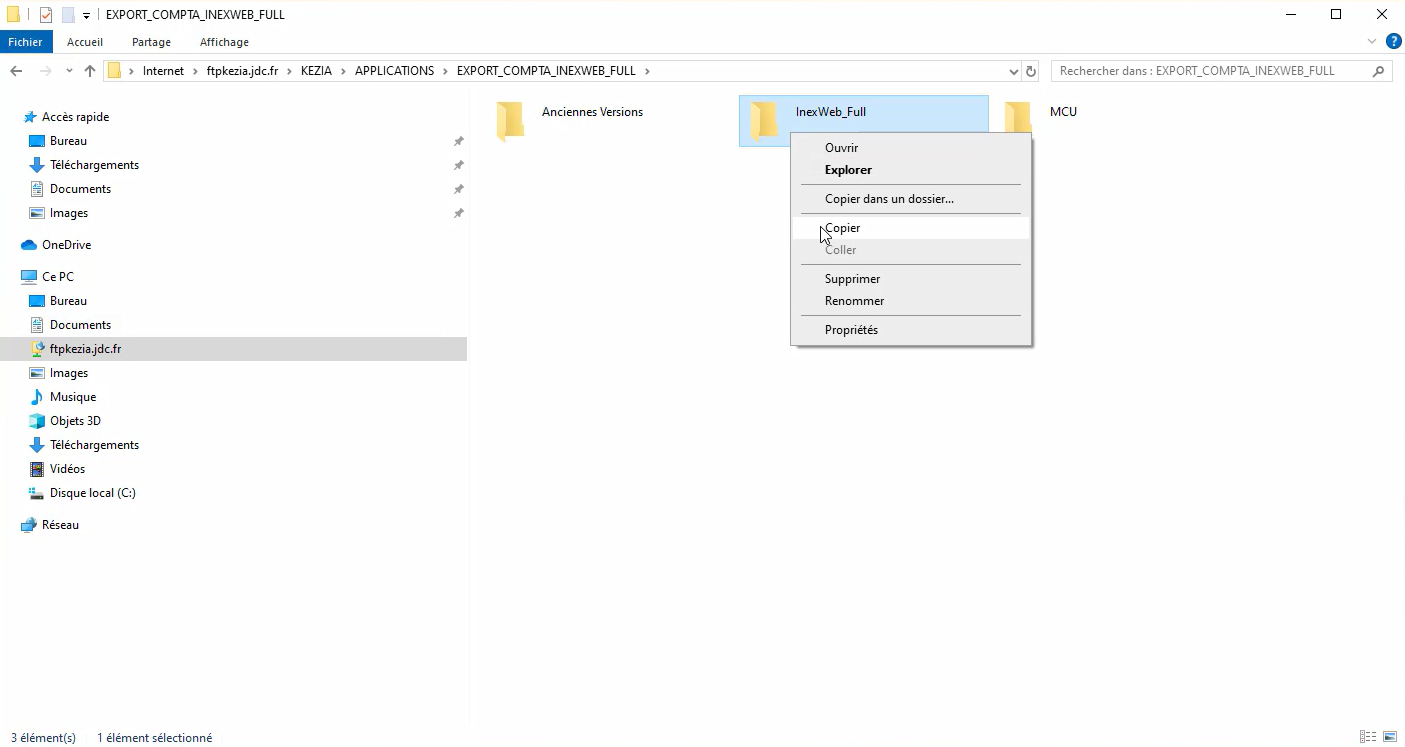This screenshot has width=1405, height=747.
Task: Open the Help question mark icon
Action: point(1393,42)
